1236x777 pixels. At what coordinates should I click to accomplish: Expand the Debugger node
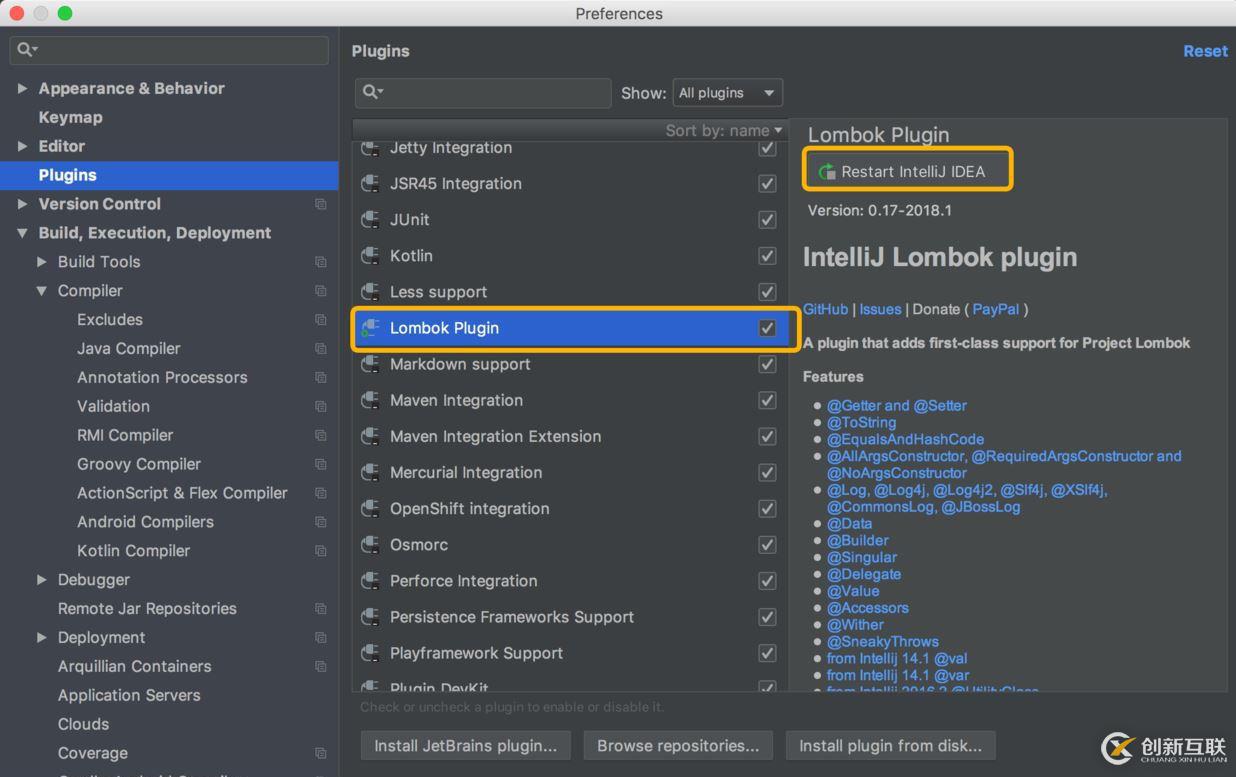42,580
